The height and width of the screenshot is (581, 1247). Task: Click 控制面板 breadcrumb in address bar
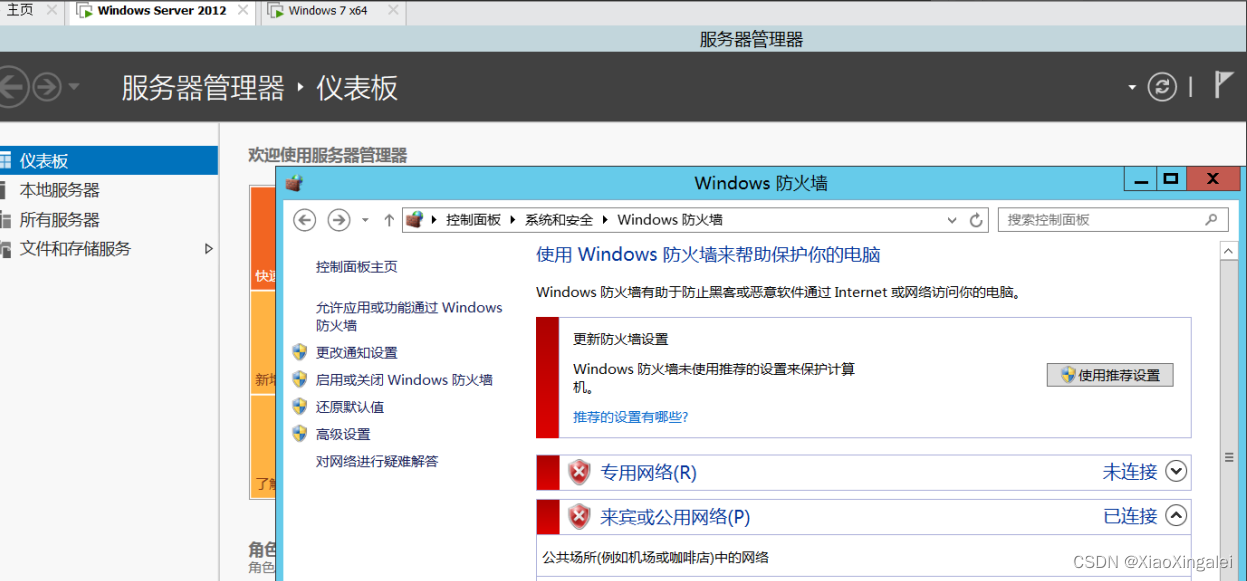pyautogui.click(x=473, y=220)
